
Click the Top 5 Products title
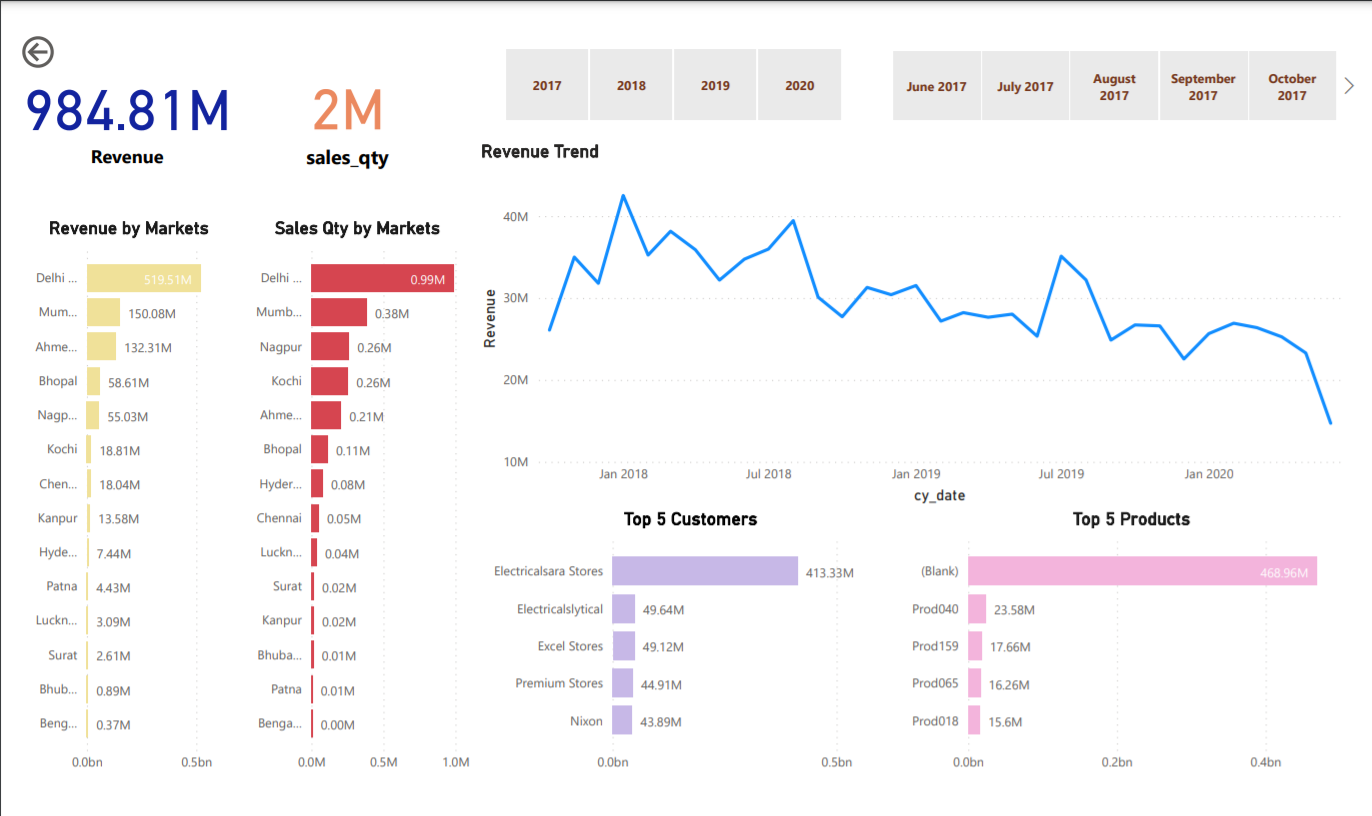pos(1131,519)
